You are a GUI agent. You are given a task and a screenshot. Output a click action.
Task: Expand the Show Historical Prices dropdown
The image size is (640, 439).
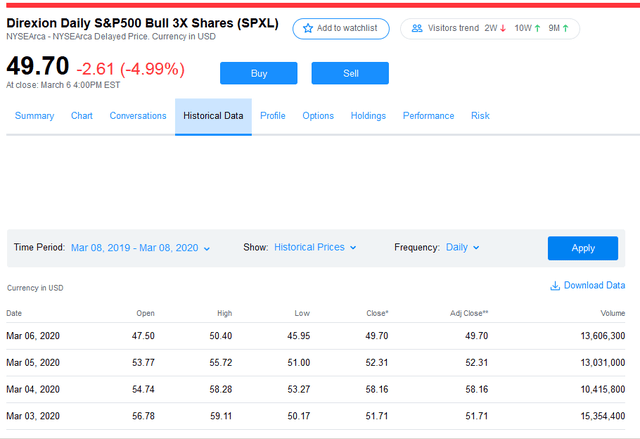pyautogui.click(x=315, y=248)
